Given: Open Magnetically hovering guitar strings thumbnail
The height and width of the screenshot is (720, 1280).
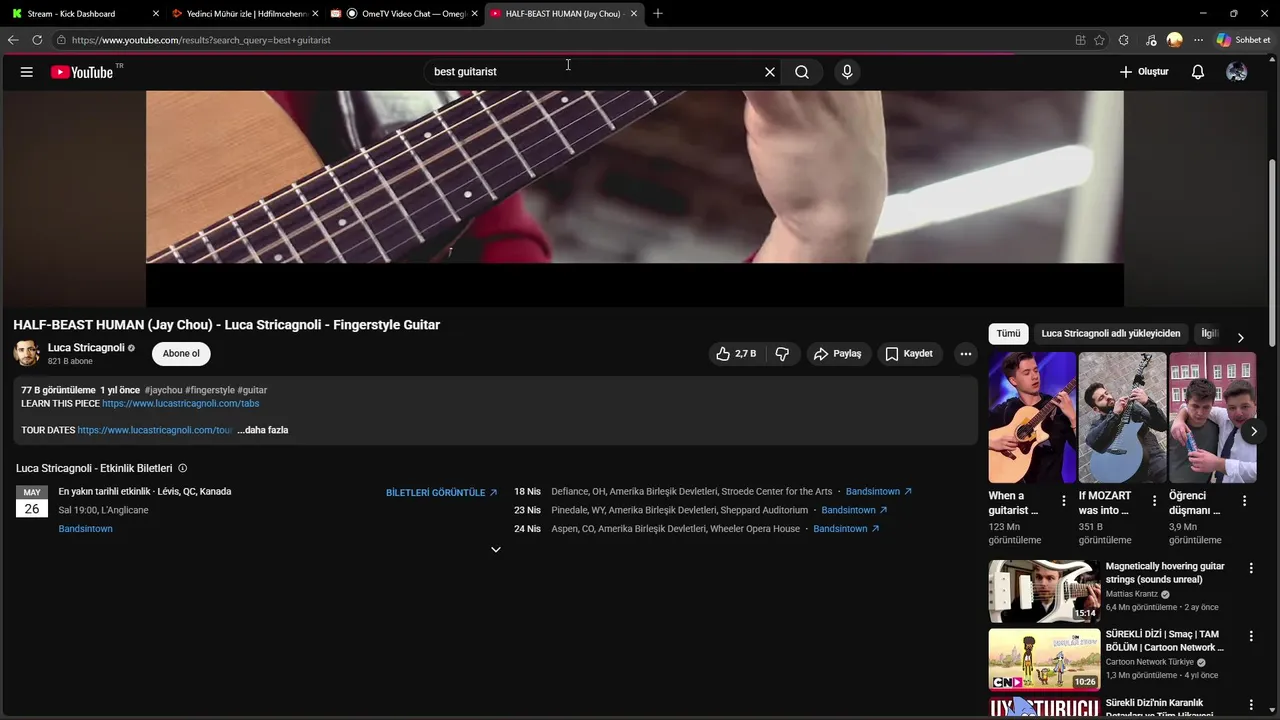Looking at the screenshot, I should click(x=1044, y=591).
